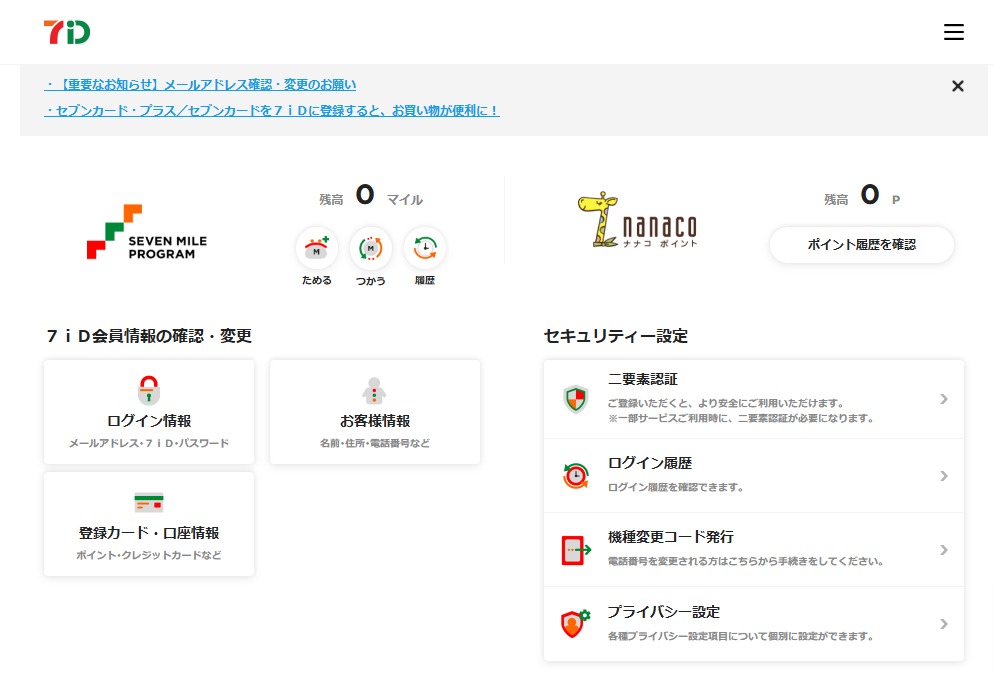The width and height of the screenshot is (994, 698).
Task: Expand the 二要素認証 row chevron
Action: coord(943,400)
